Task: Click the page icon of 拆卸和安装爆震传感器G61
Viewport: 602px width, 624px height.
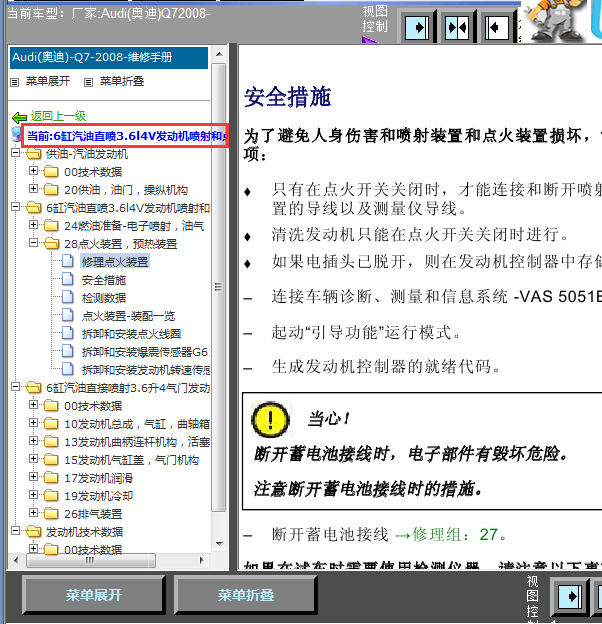Action: click(68, 351)
